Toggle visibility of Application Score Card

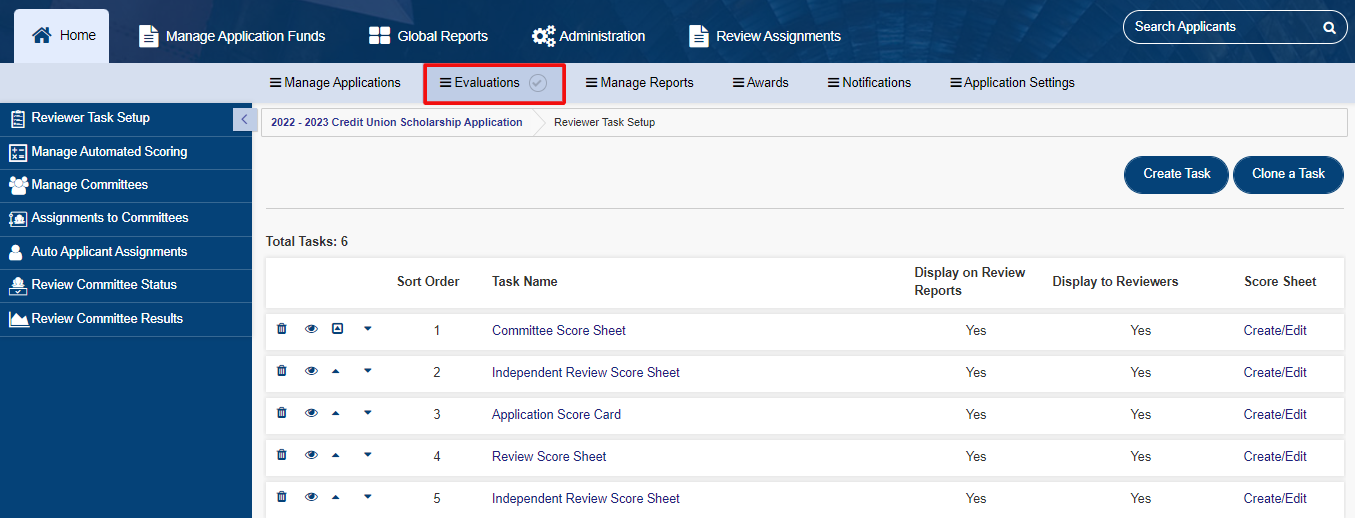point(311,413)
